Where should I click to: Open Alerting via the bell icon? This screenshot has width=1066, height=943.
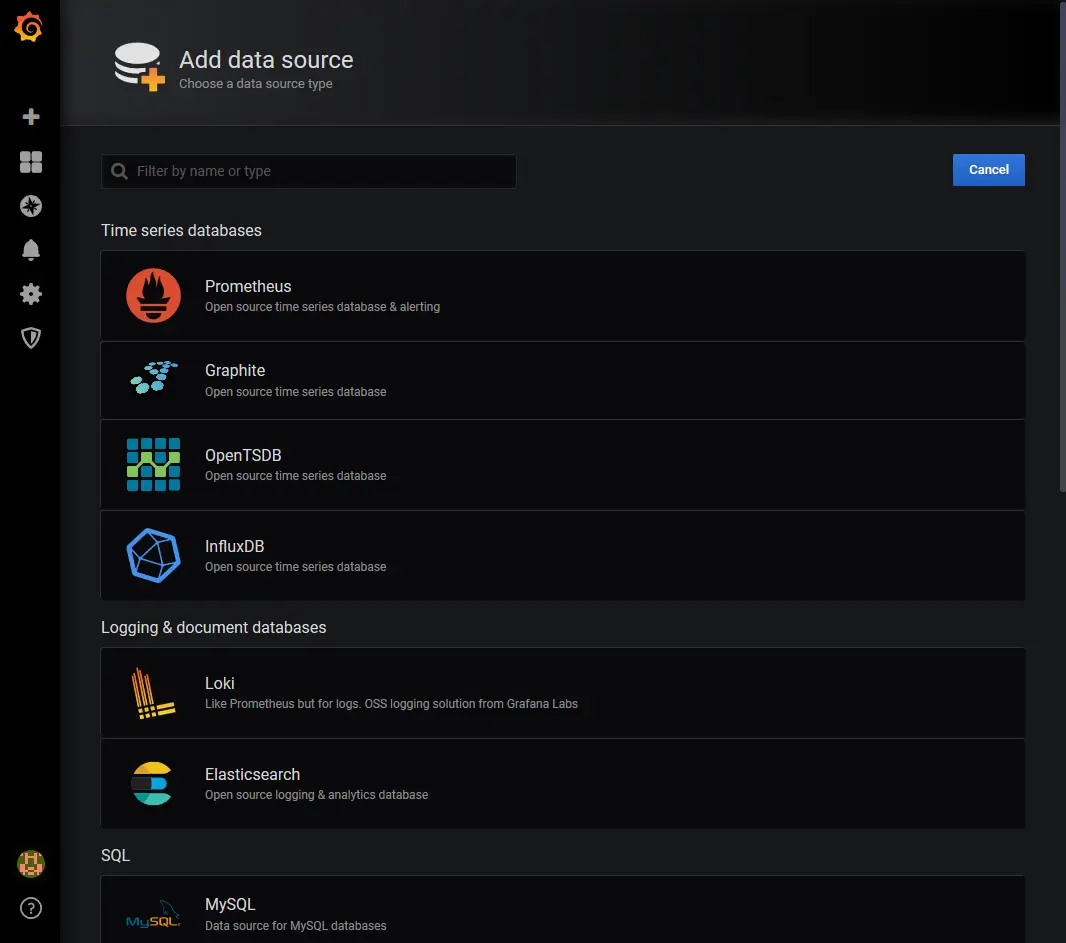click(x=29, y=250)
